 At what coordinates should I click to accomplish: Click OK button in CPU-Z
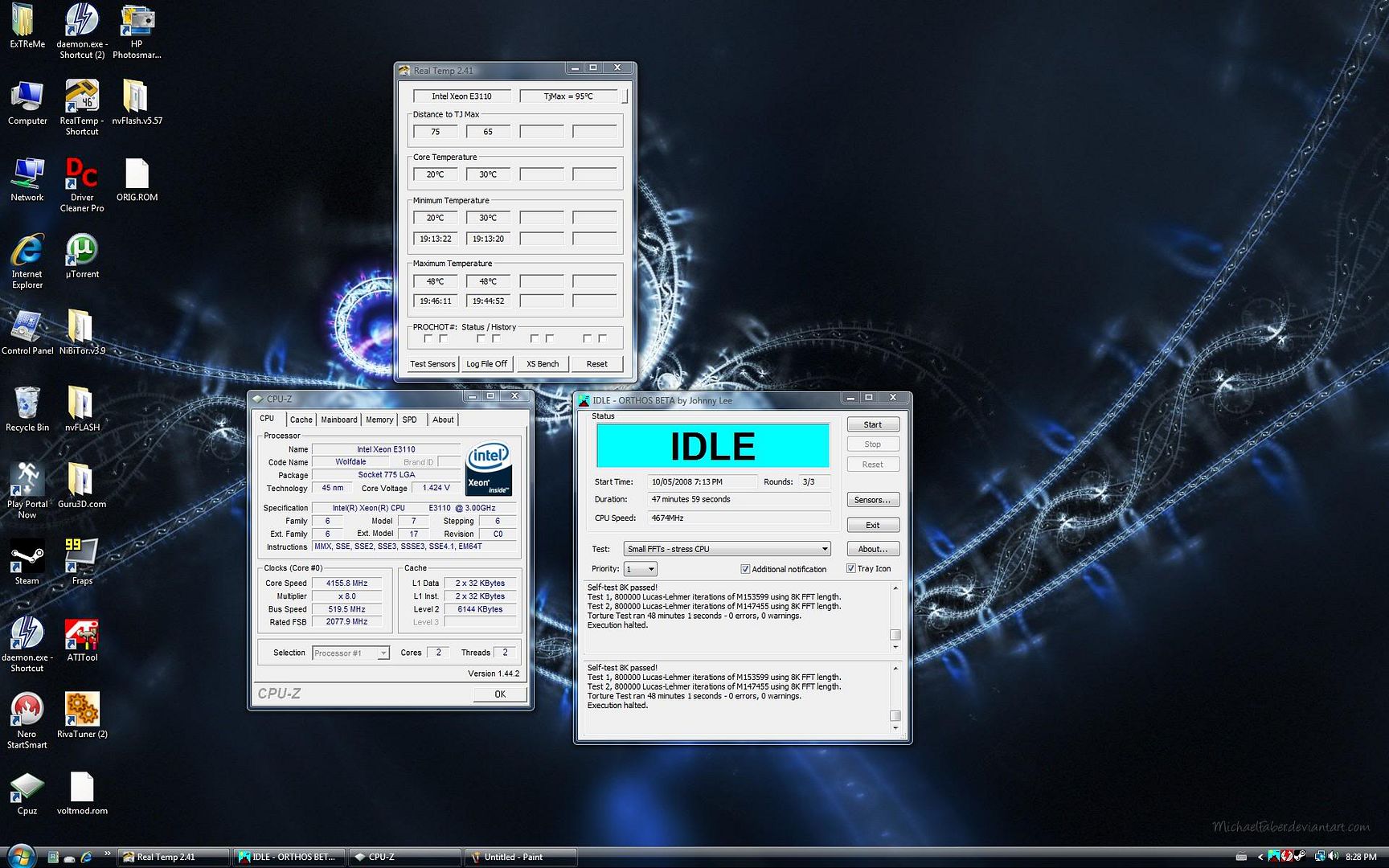499,694
